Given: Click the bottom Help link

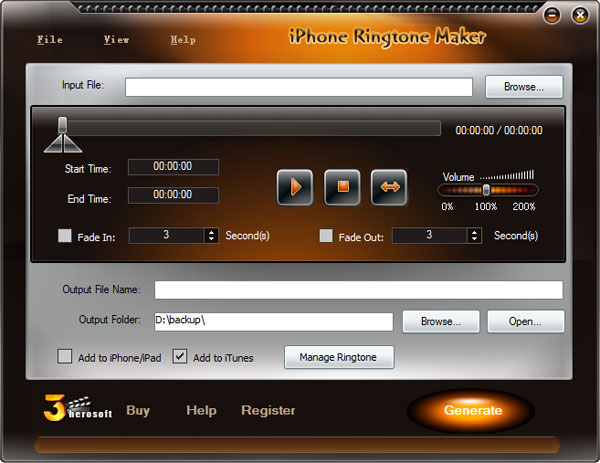Looking at the screenshot, I should [201, 411].
